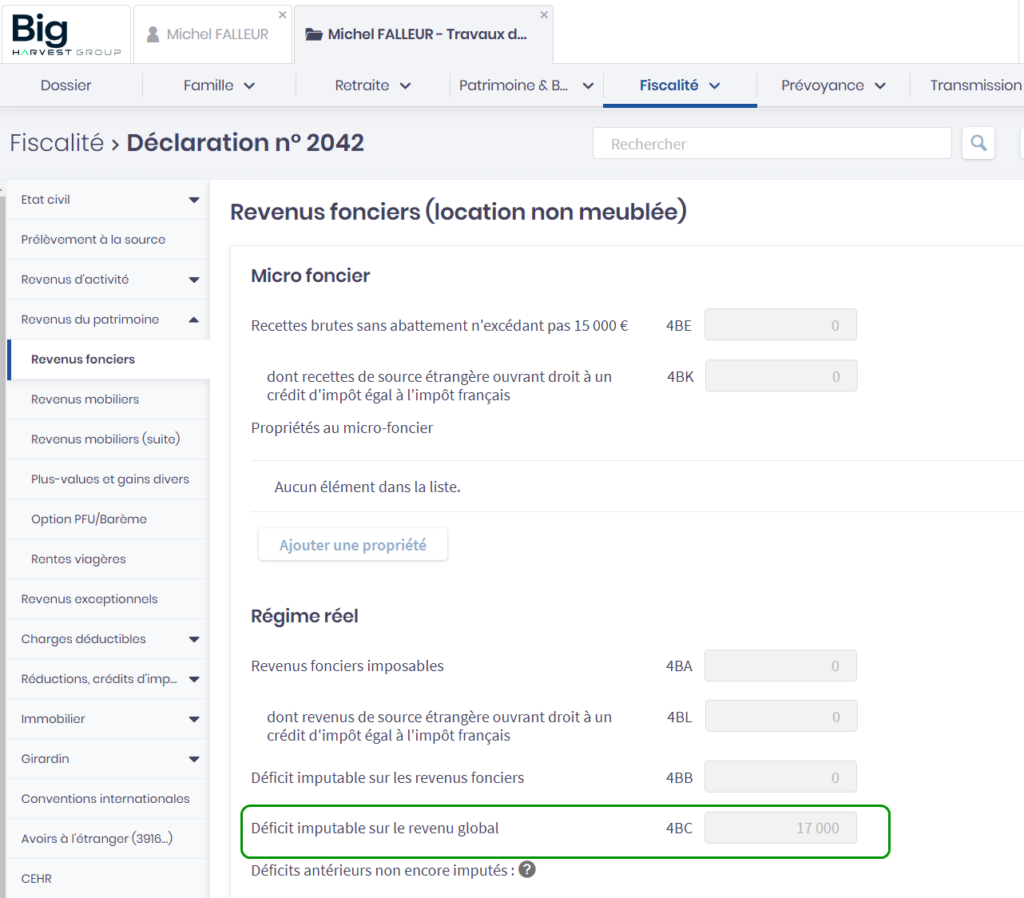This screenshot has height=898, width=1024.
Task: Click the help question mark icon
Action: tap(527, 869)
